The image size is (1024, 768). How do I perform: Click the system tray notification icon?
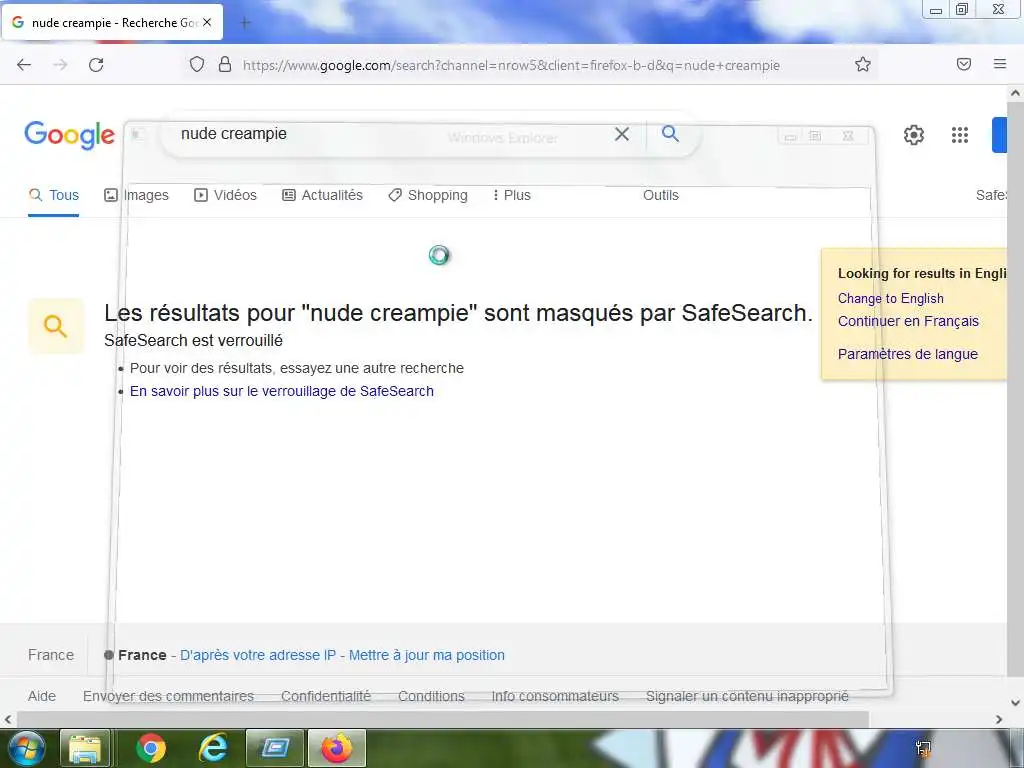(x=923, y=748)
